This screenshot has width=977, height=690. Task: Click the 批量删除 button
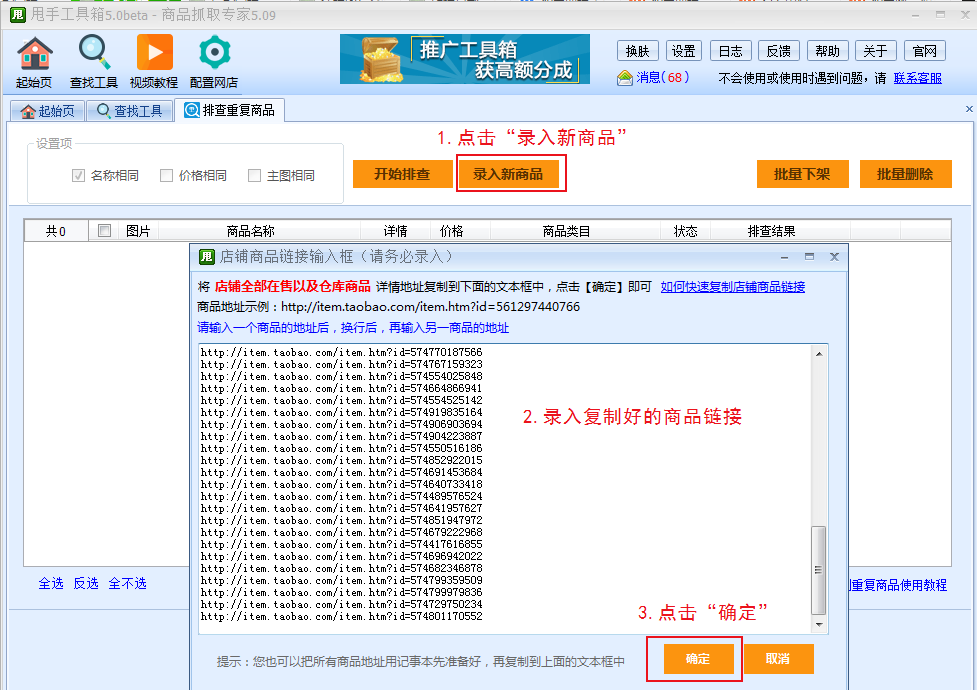[x=905, y=174]
